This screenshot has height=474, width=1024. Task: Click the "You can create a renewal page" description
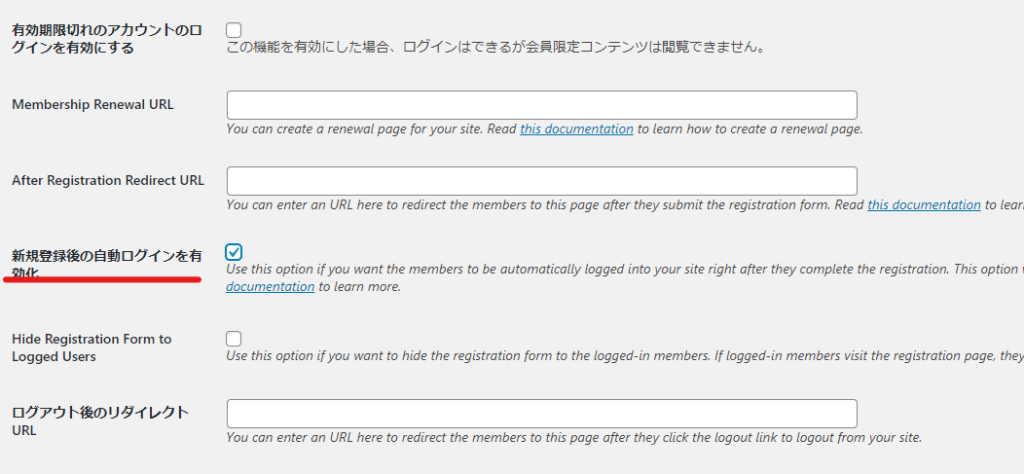tap(545, 129)
